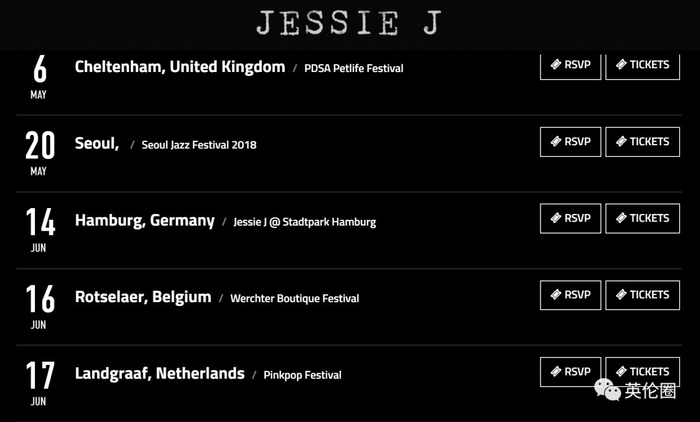The height and width of the screenshot is (422, 700).
Task: Open the Rotselaer, Belgium event link
Action: click(x=143, y=297)
